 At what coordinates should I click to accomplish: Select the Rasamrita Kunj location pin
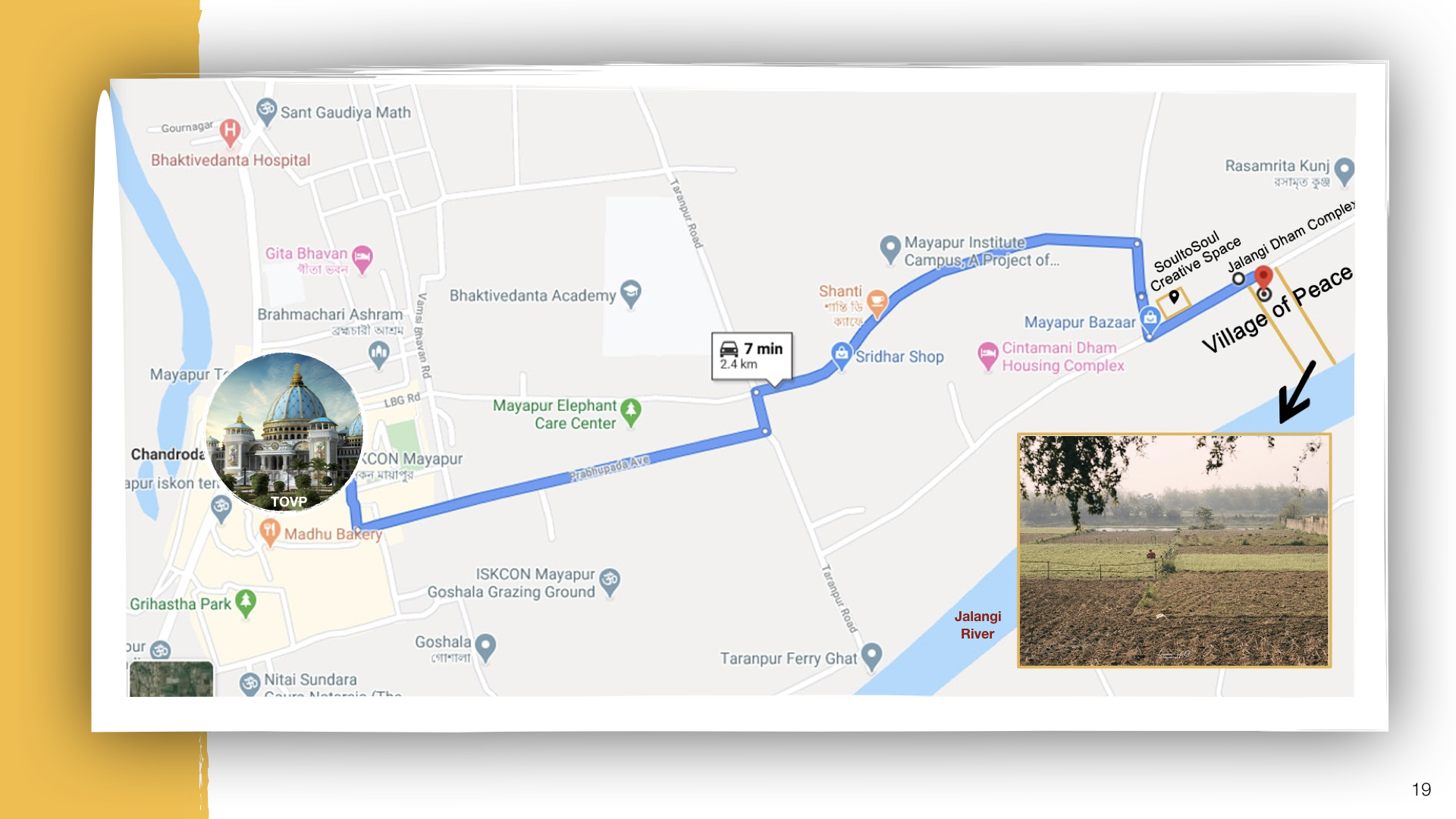point(1345,171)
